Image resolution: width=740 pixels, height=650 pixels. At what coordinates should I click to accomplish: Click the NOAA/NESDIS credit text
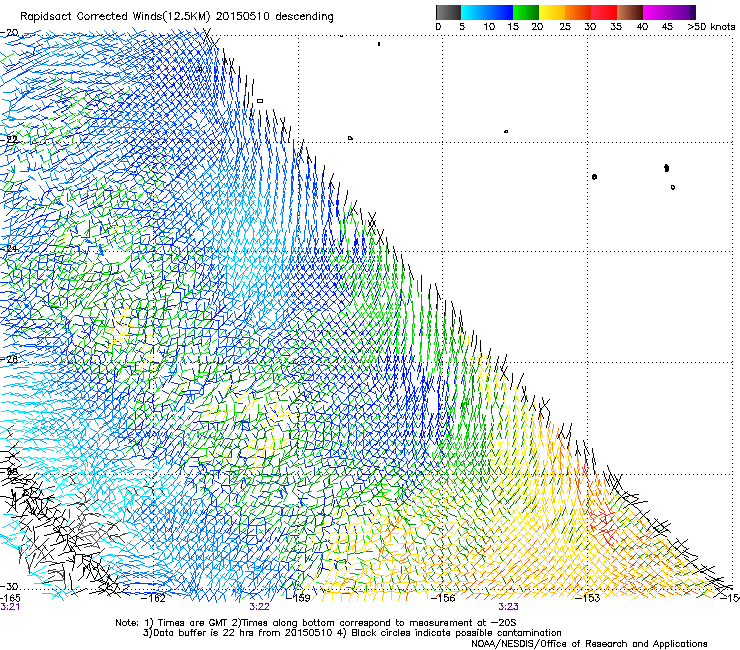pyautogui.click(x=589, y=644)
